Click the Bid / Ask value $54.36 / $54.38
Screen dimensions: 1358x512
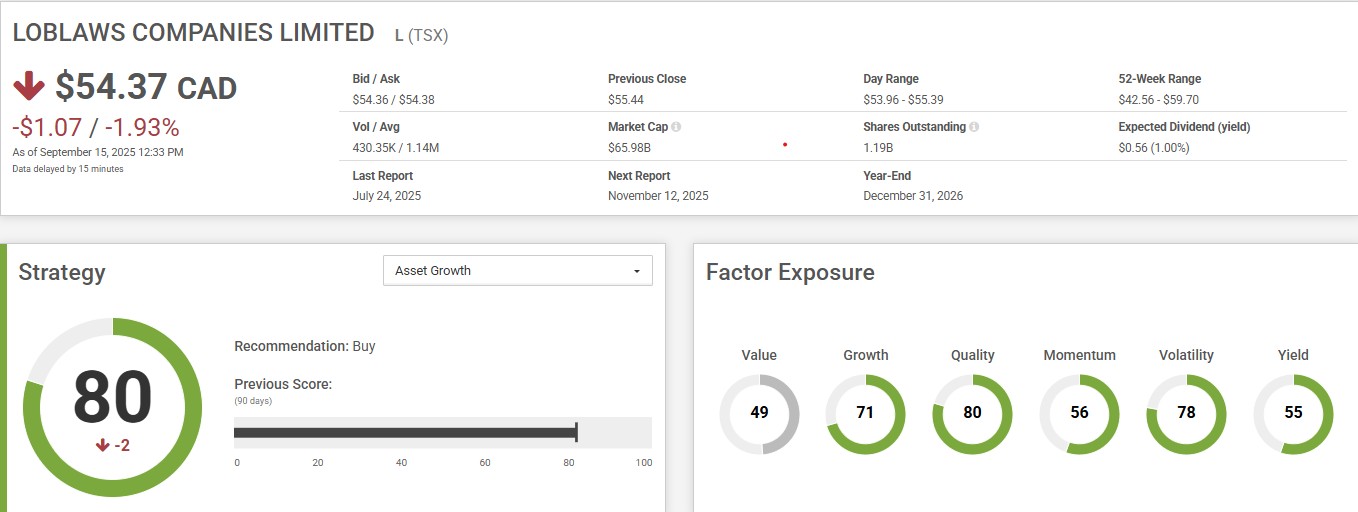tap(394, 100)
